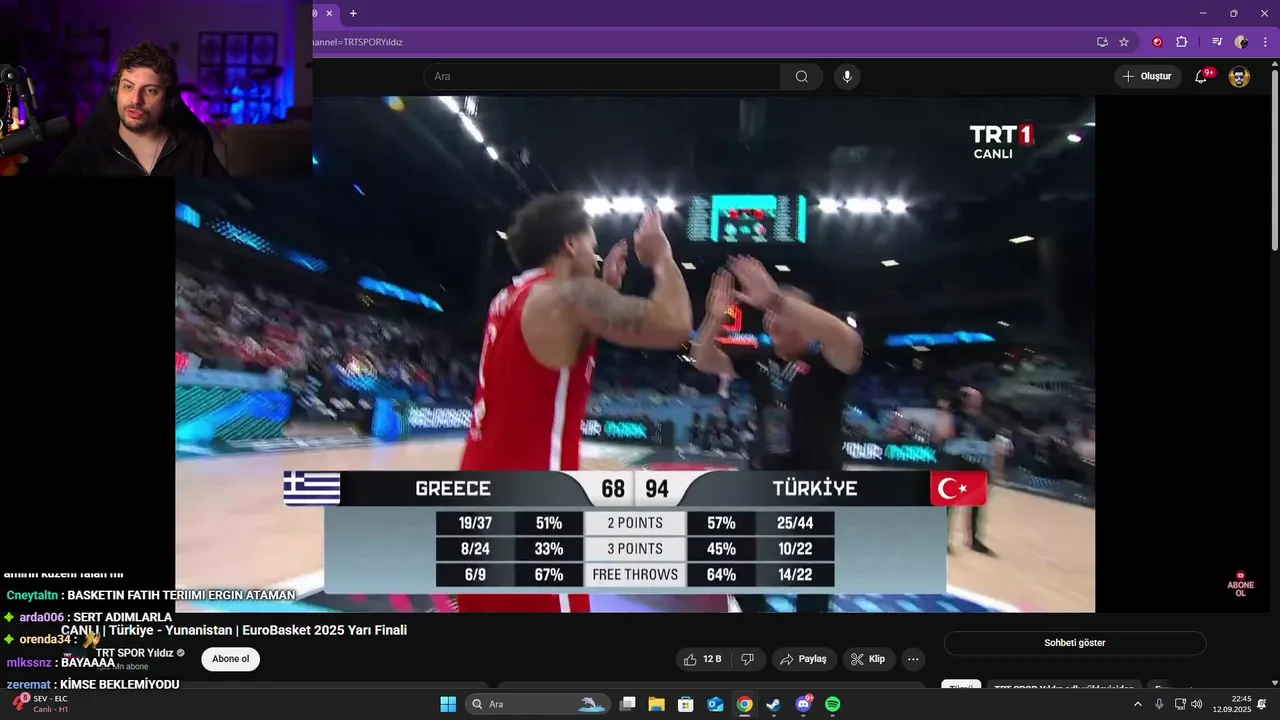
Task: Click ABONE OL watermark on video
Action: [1240, 585]
